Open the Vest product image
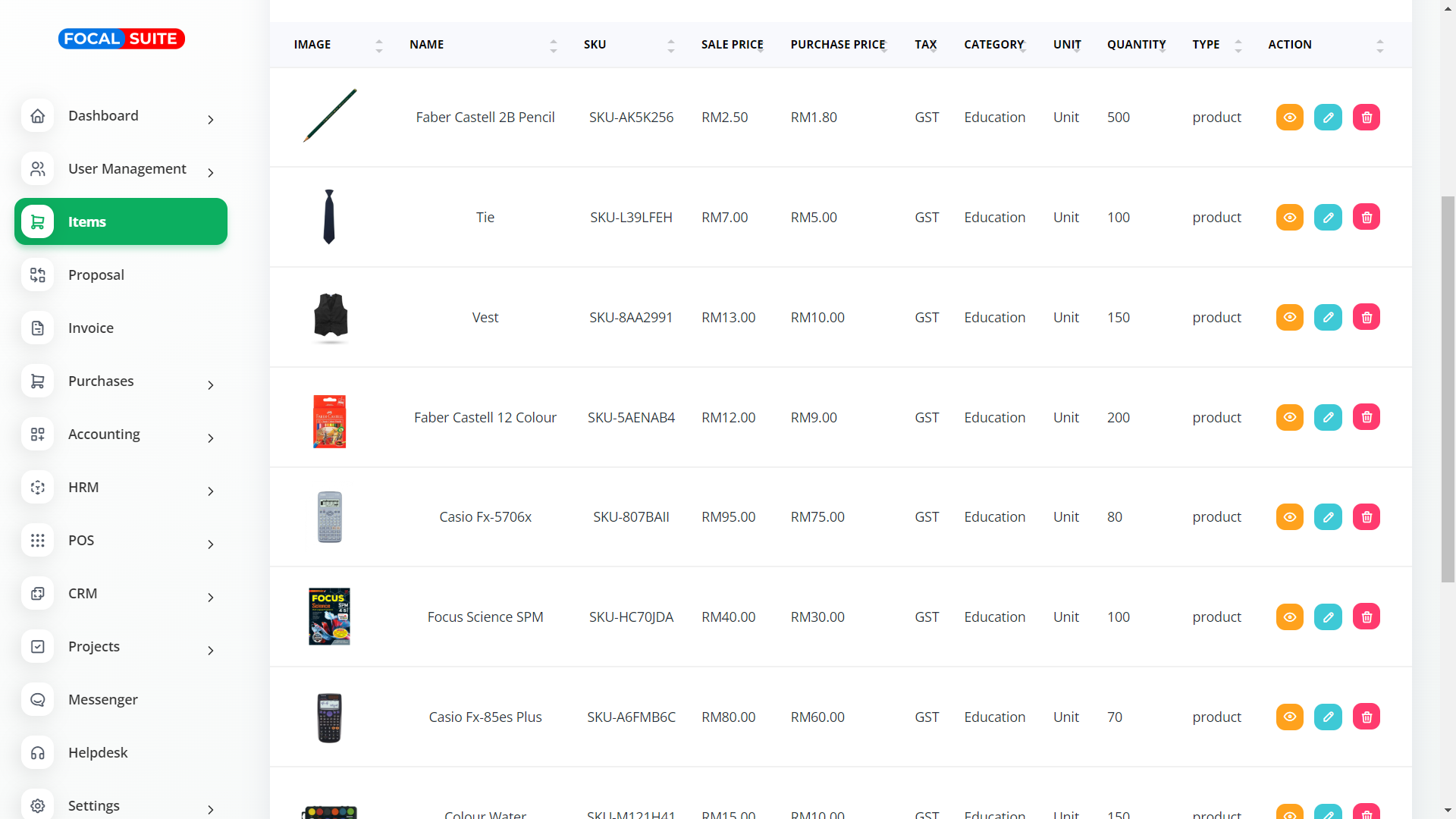Screen dimensions: 1456x819 click(x=331, y=317)
